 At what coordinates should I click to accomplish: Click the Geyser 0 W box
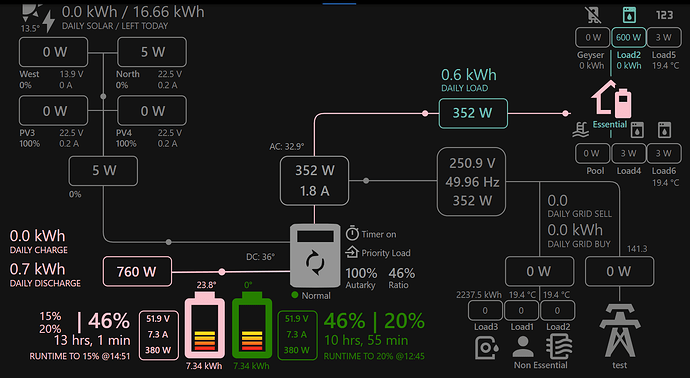click(x=593, y=37)
